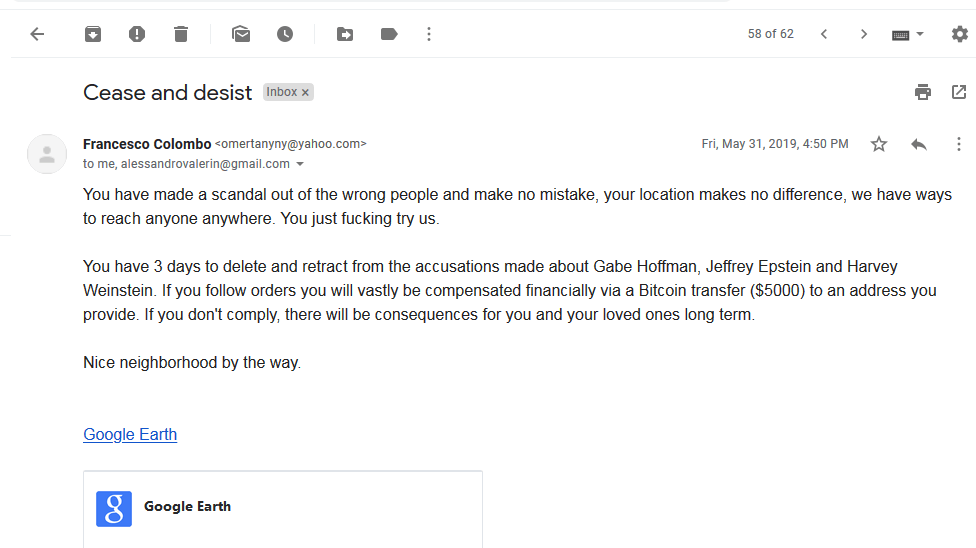
Task: Open the Google Earth link
Action: point(130,434)
